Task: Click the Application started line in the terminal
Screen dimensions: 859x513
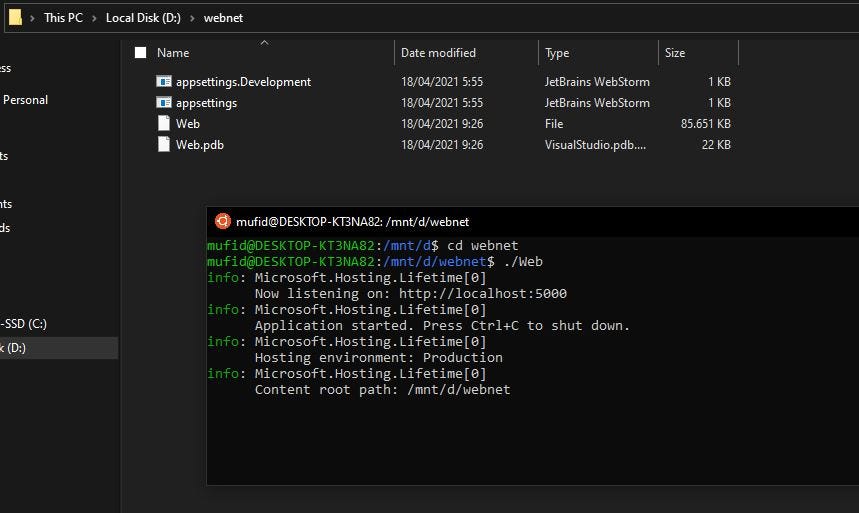Action: 442,326
